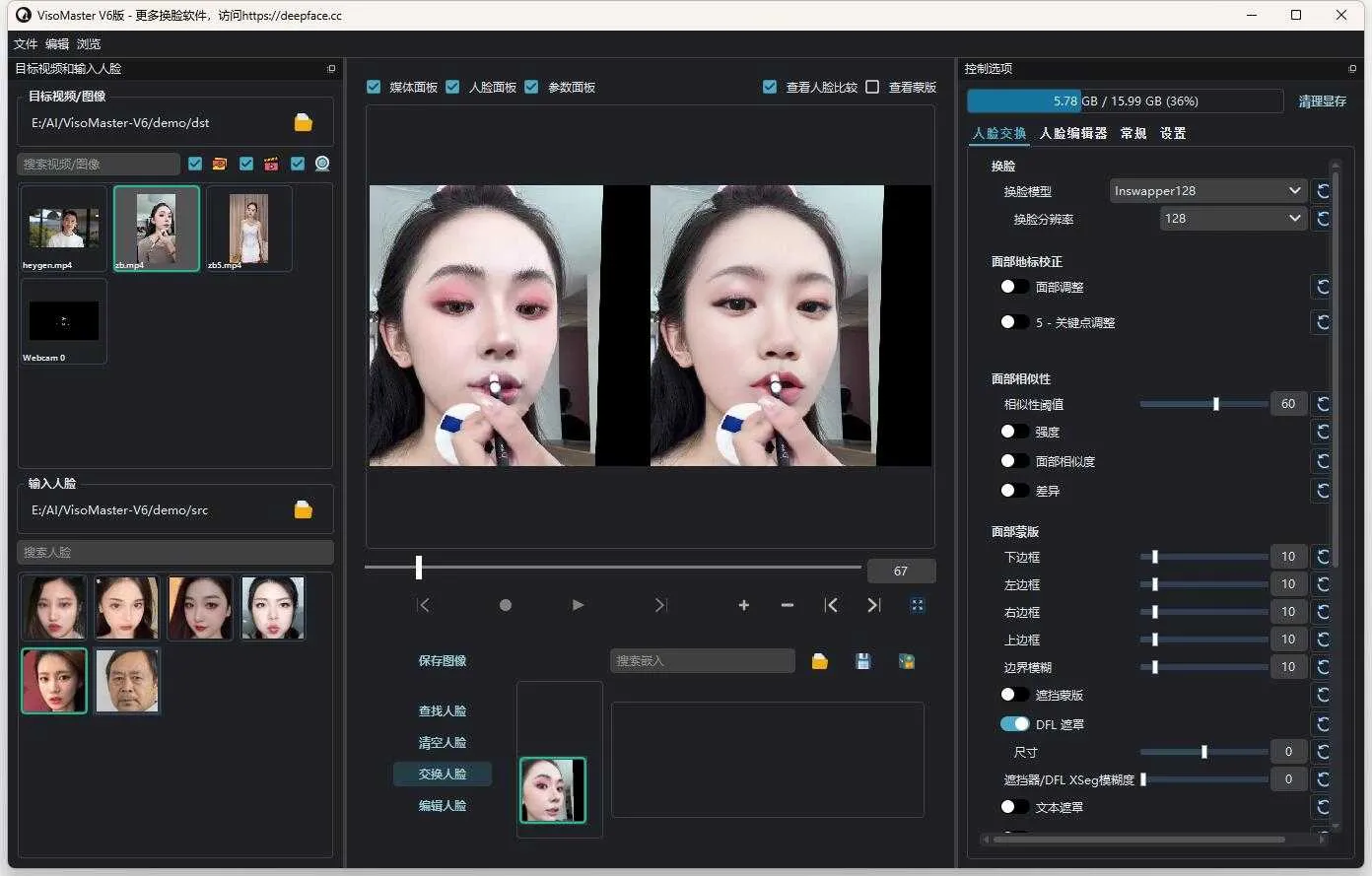Toggle fullscreen video view icon
The width and height of the screenshot is (1372, 876).
pyautogui.click(x=918, y=605)
